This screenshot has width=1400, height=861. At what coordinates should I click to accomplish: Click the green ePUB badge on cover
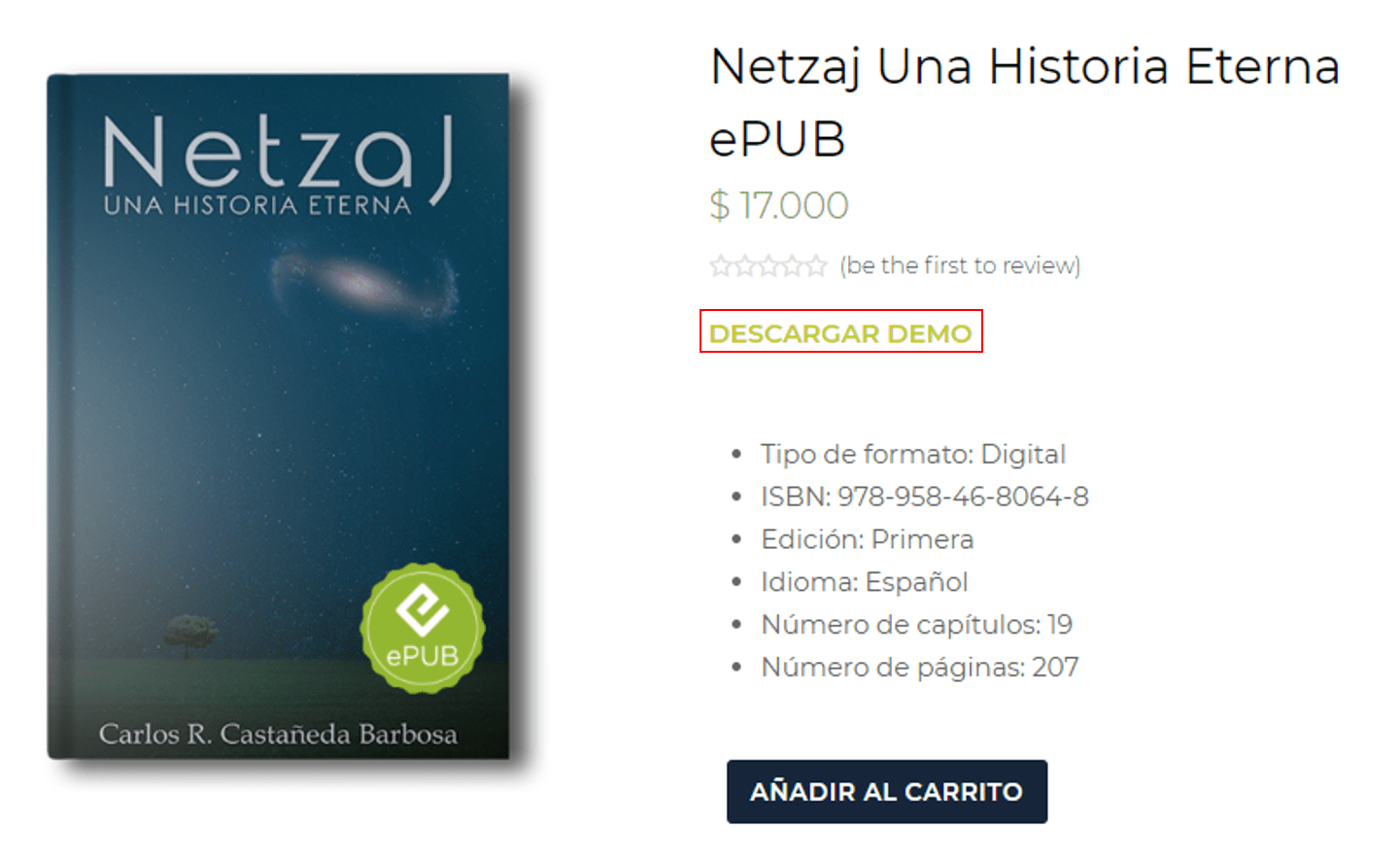pyautogui.click(x=422, y=628)
